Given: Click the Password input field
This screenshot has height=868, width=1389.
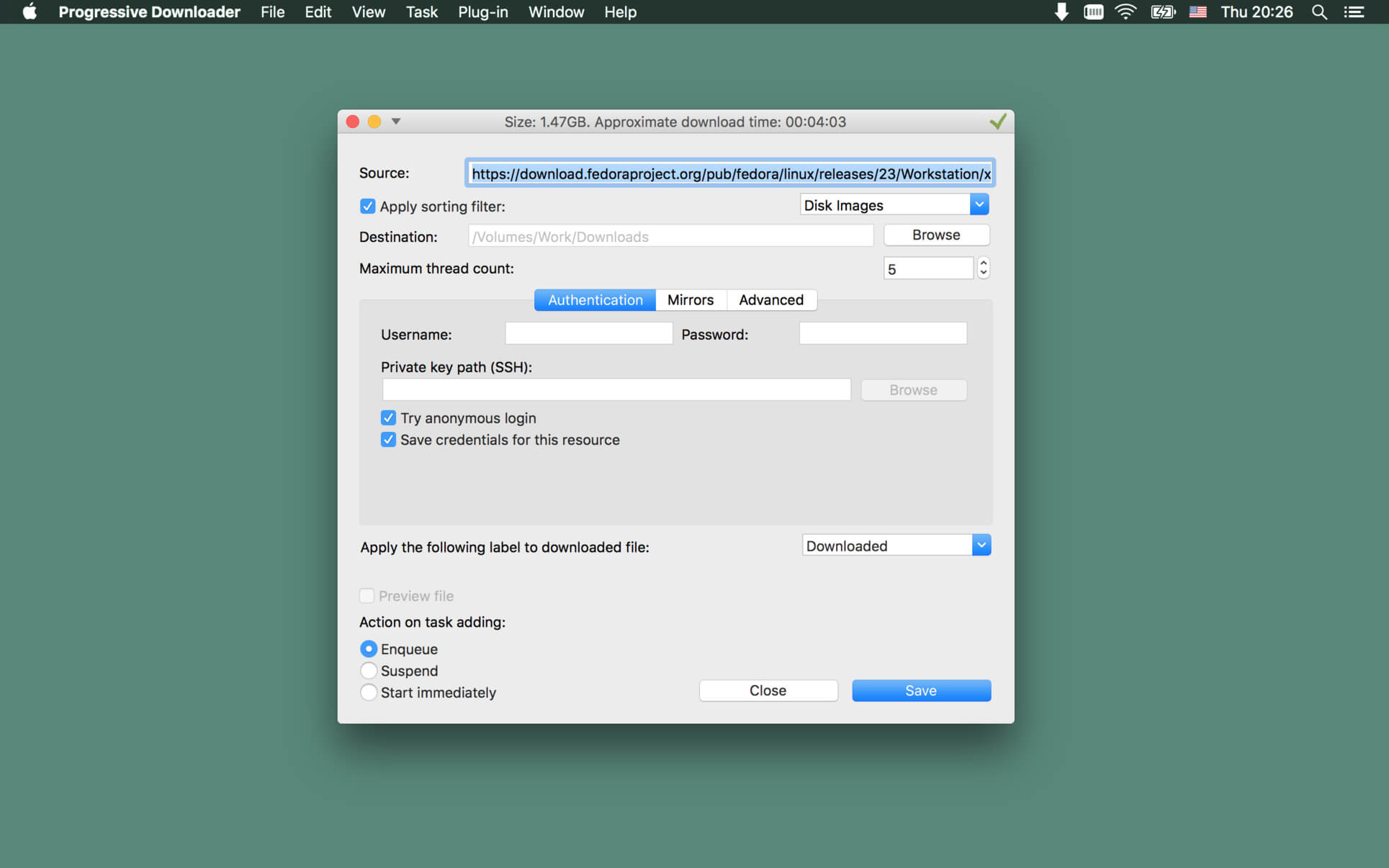Looking at the screenshot, I should tap(883, 333).
